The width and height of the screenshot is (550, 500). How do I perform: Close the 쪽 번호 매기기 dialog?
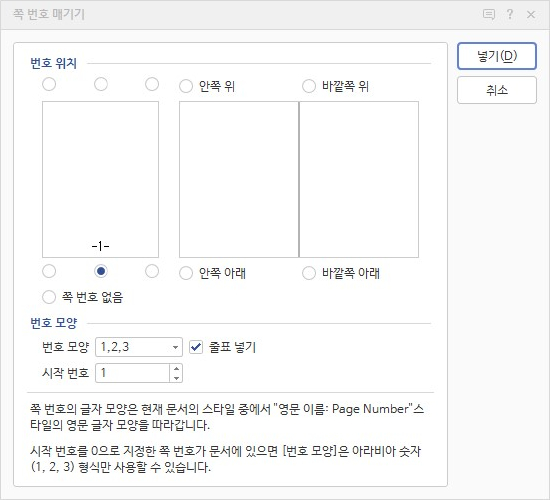click(x=531, y=14)
